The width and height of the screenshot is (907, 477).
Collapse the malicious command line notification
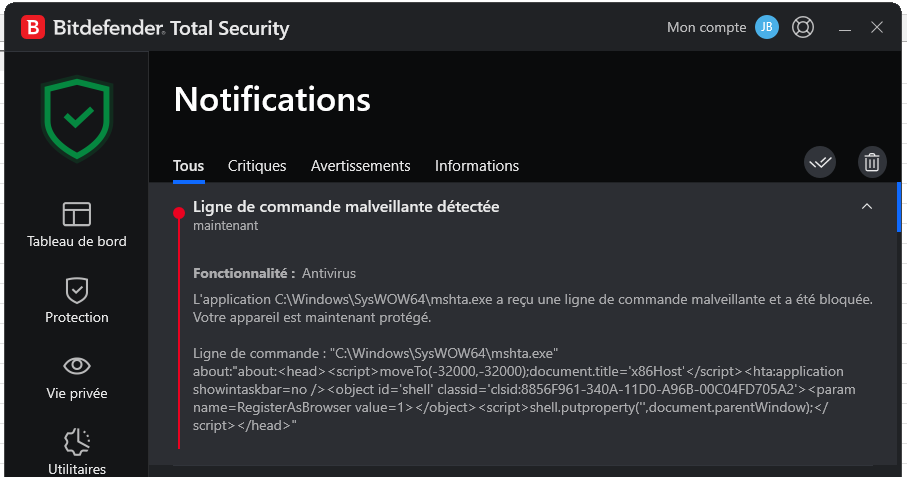[x=867, y=206]
